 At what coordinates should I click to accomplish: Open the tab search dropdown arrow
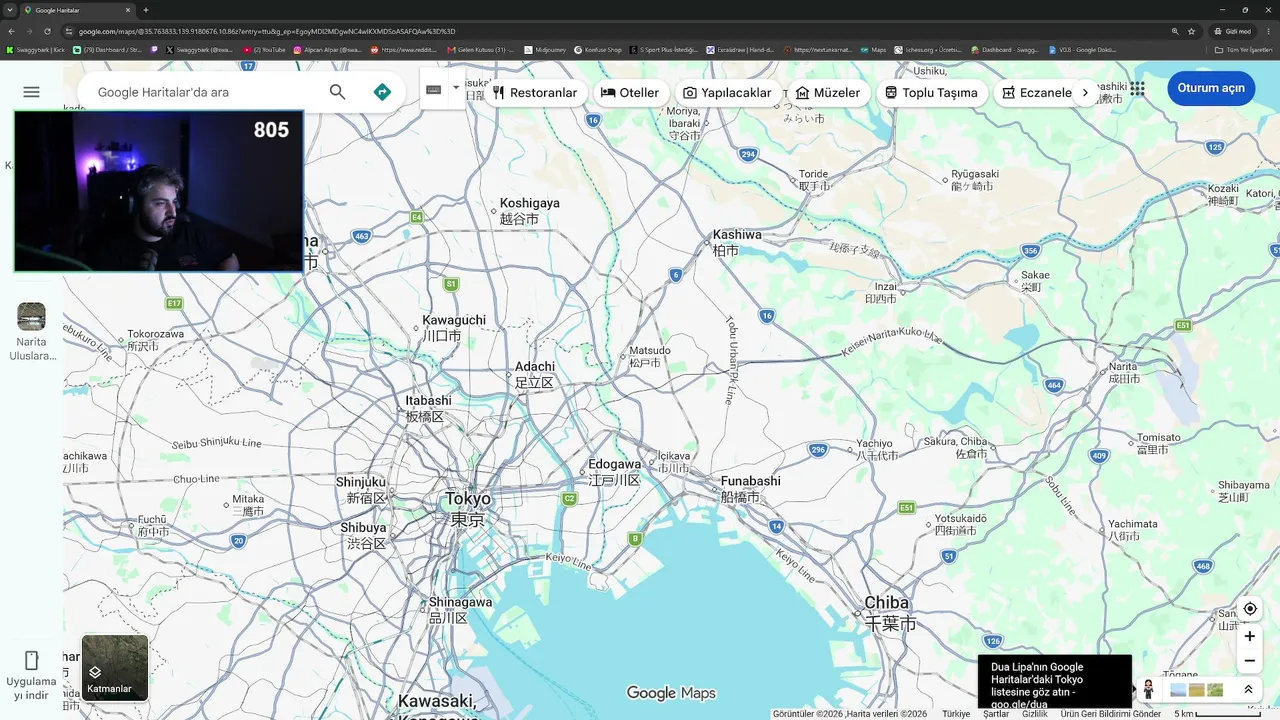10,10
